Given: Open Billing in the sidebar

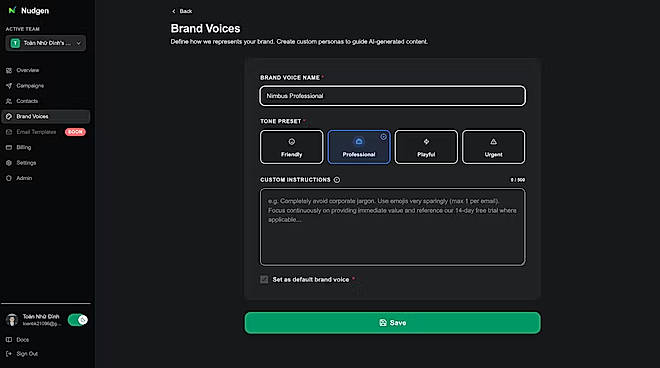Looking at the screenshot, I should [x=46, y=147].
